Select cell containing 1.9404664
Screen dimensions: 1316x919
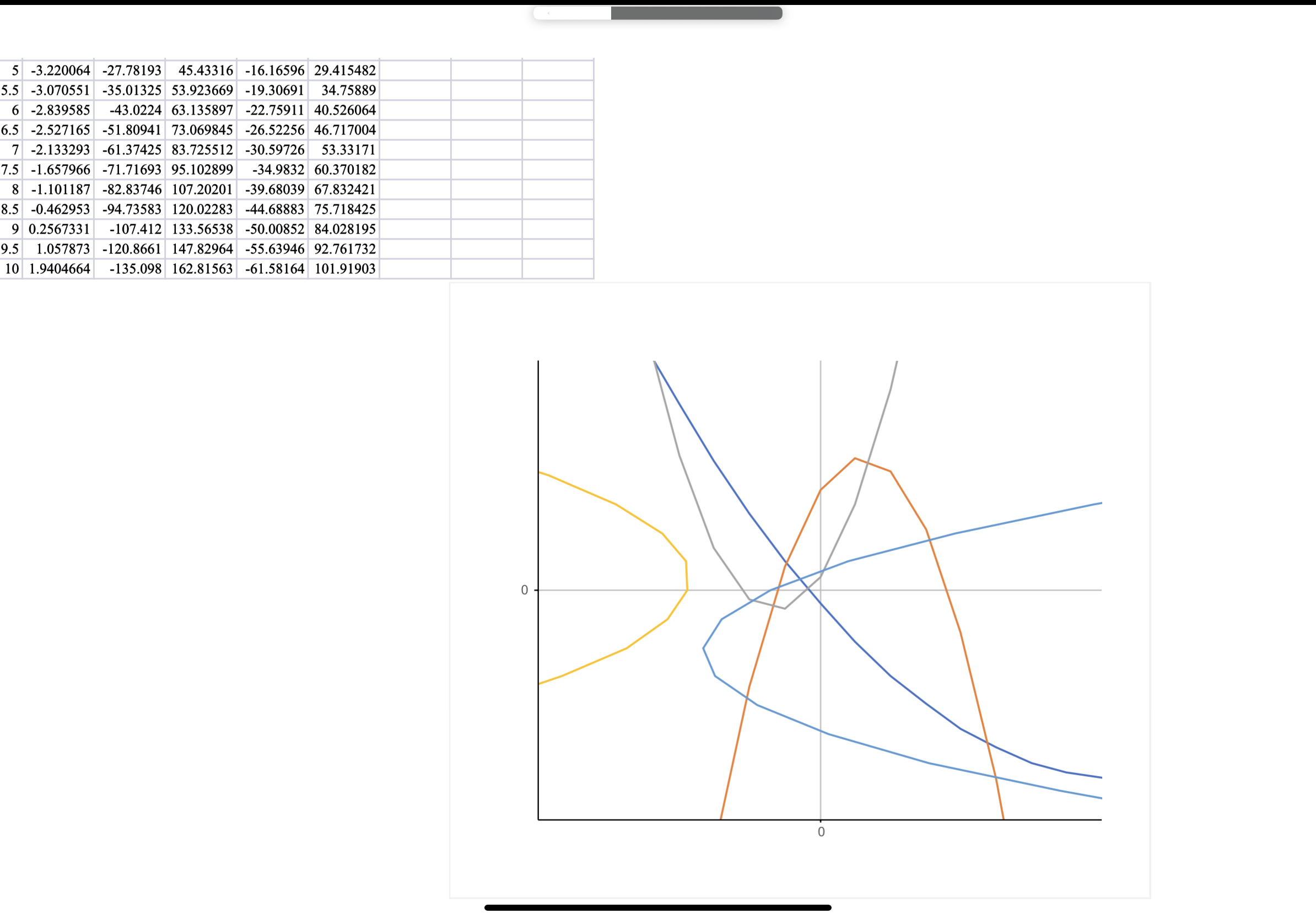pos(59,269)
